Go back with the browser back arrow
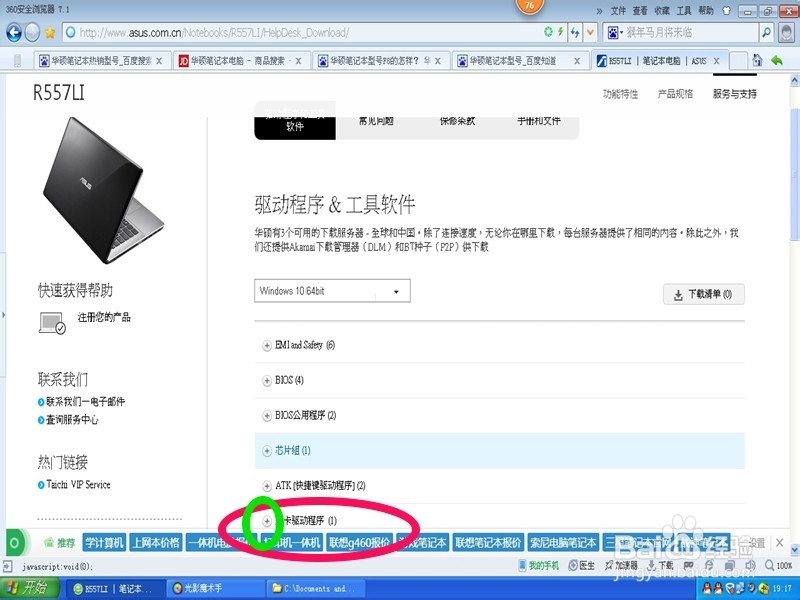This screenshot has width=800, height=600. point(14,33)
